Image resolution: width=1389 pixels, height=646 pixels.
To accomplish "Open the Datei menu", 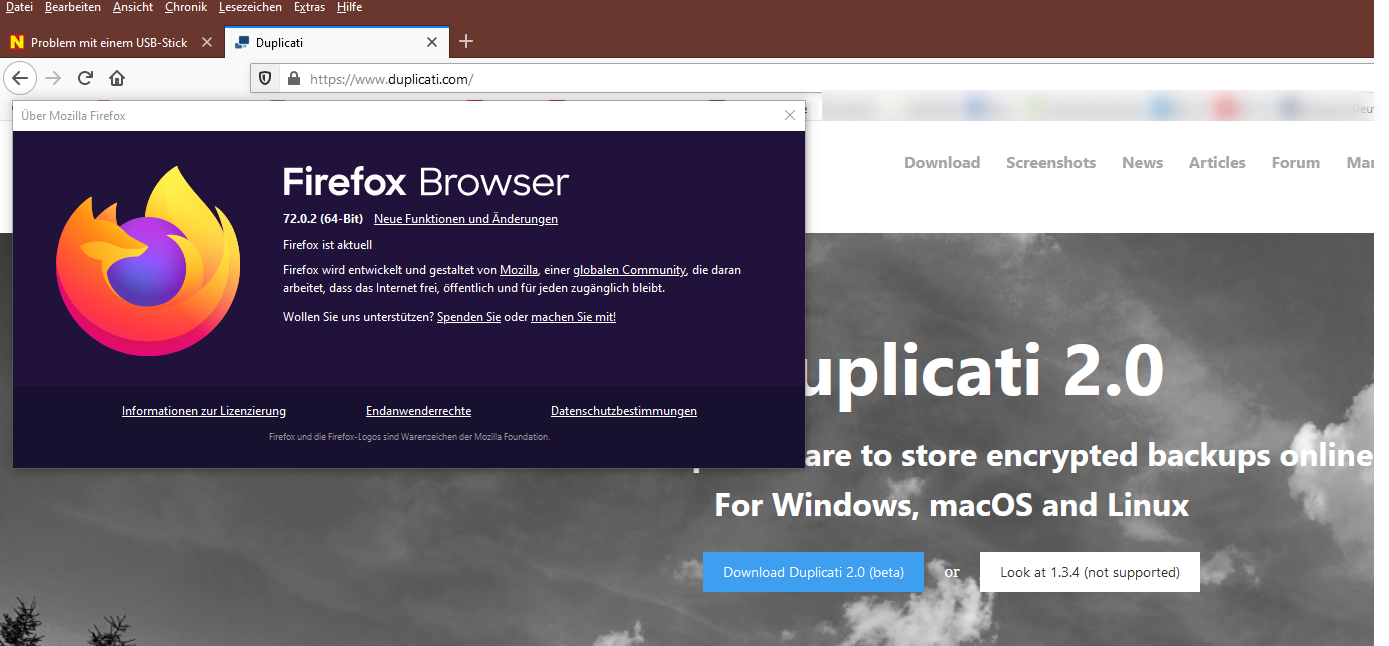I will point(19,7).
